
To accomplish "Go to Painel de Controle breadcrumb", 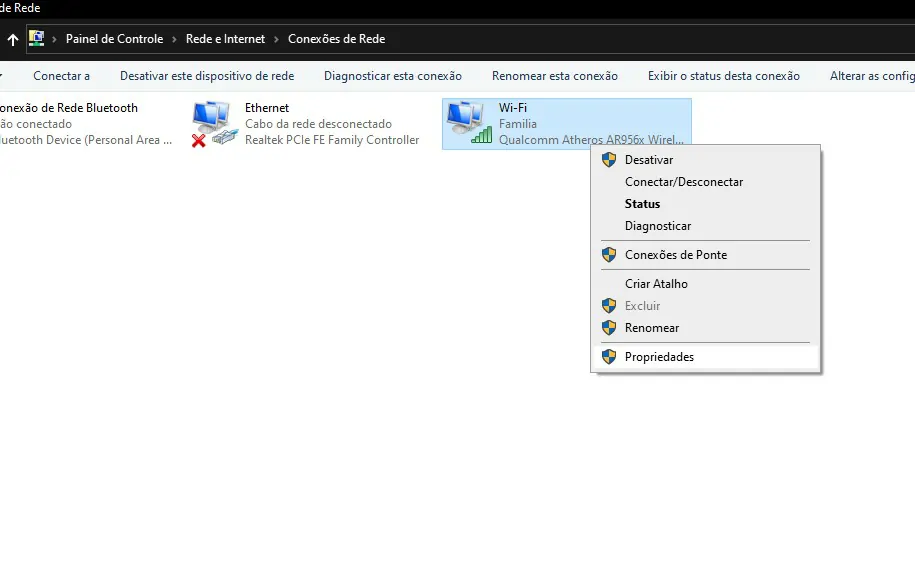I will coord(114,39).
